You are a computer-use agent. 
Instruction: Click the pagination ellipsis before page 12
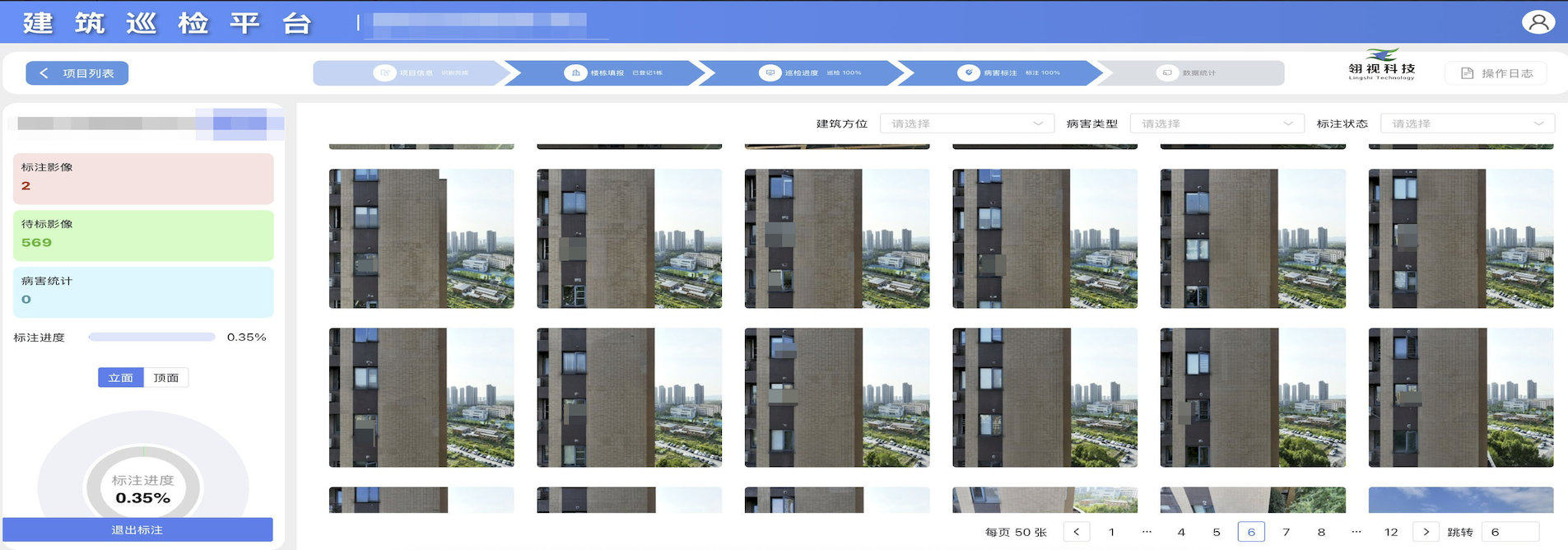tap(1356, 532)
